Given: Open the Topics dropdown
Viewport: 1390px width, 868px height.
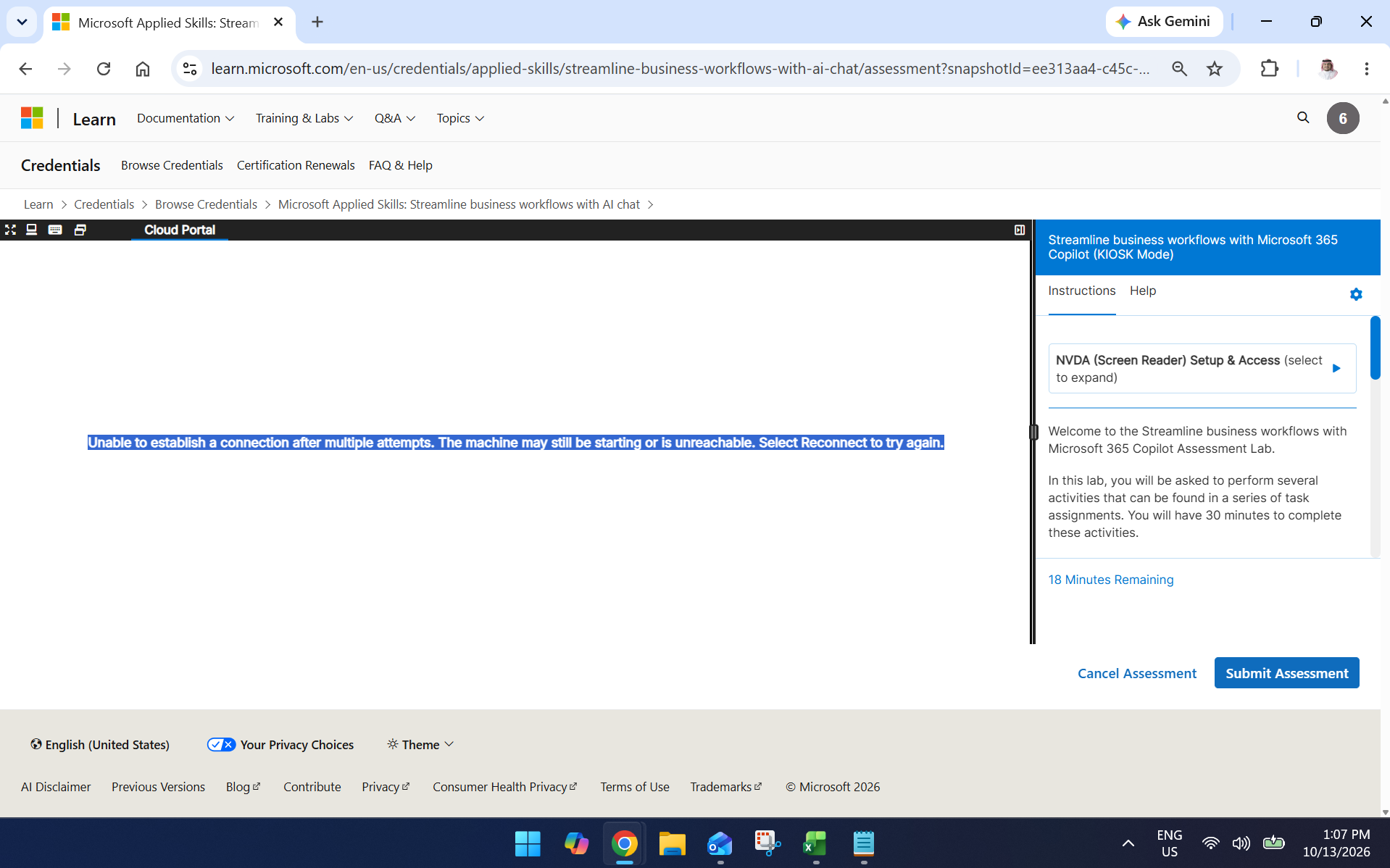Looking at the screenshot, I should (x=460, y=118).
